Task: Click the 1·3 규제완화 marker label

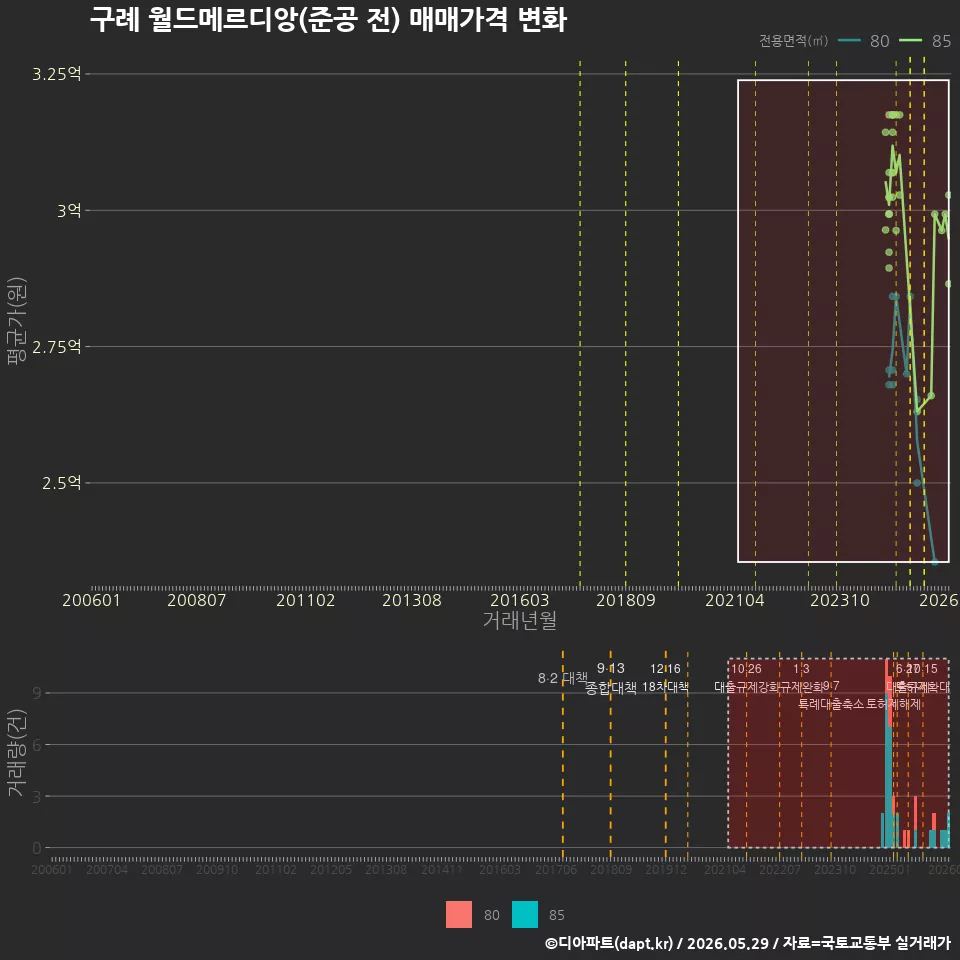Action: 801,678
